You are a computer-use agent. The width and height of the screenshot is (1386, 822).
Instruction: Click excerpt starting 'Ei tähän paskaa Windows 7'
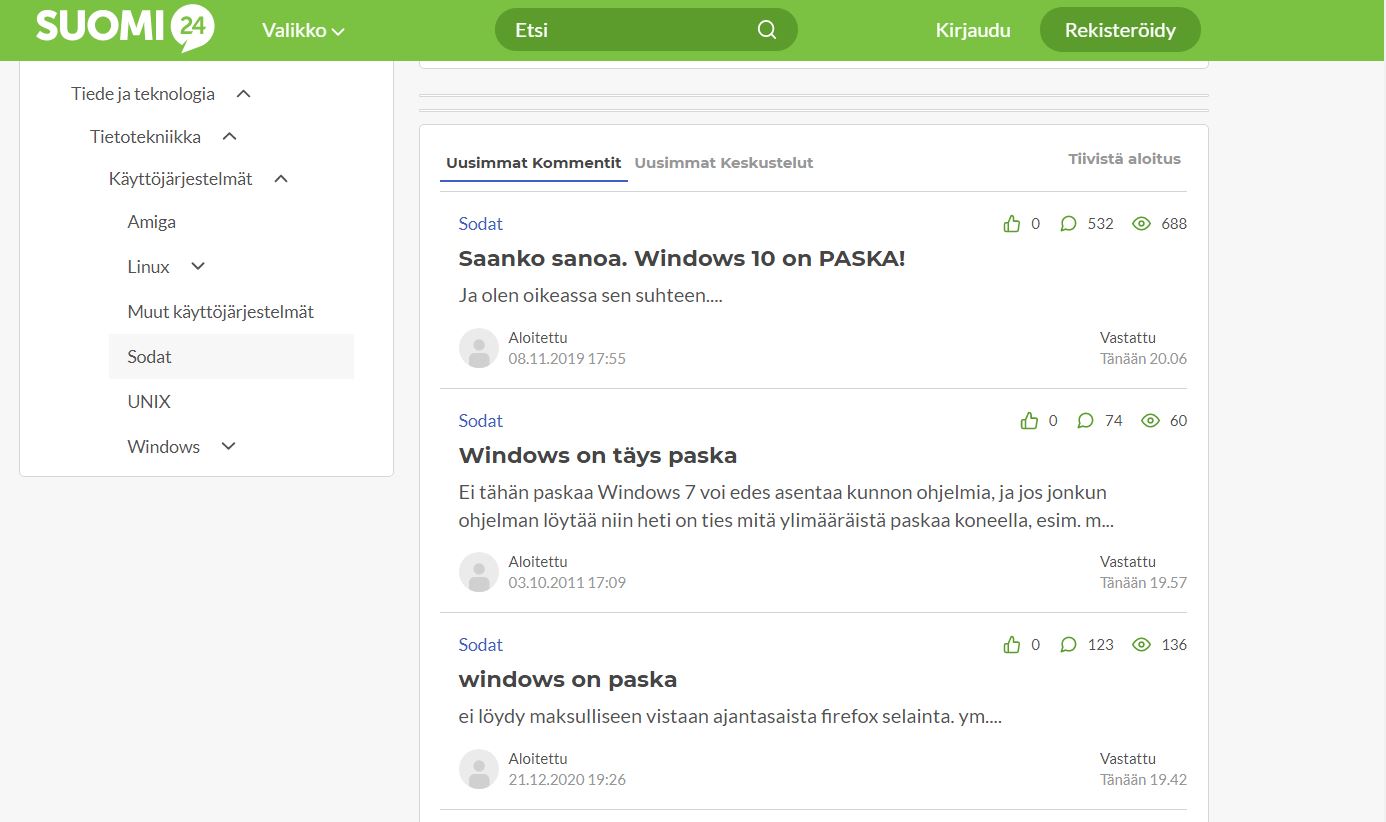click(x=786, y=507)
